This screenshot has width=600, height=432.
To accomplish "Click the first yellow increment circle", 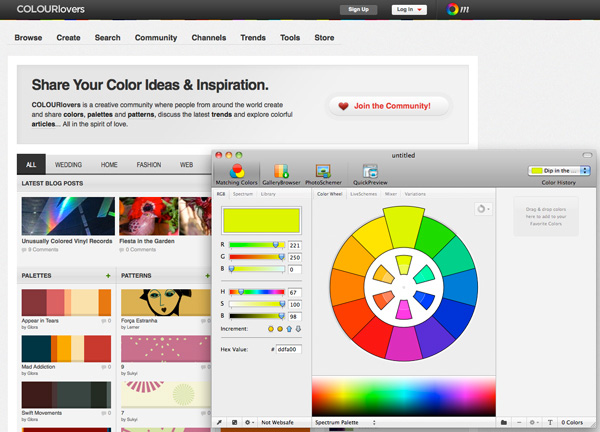I will click(271, 329).
